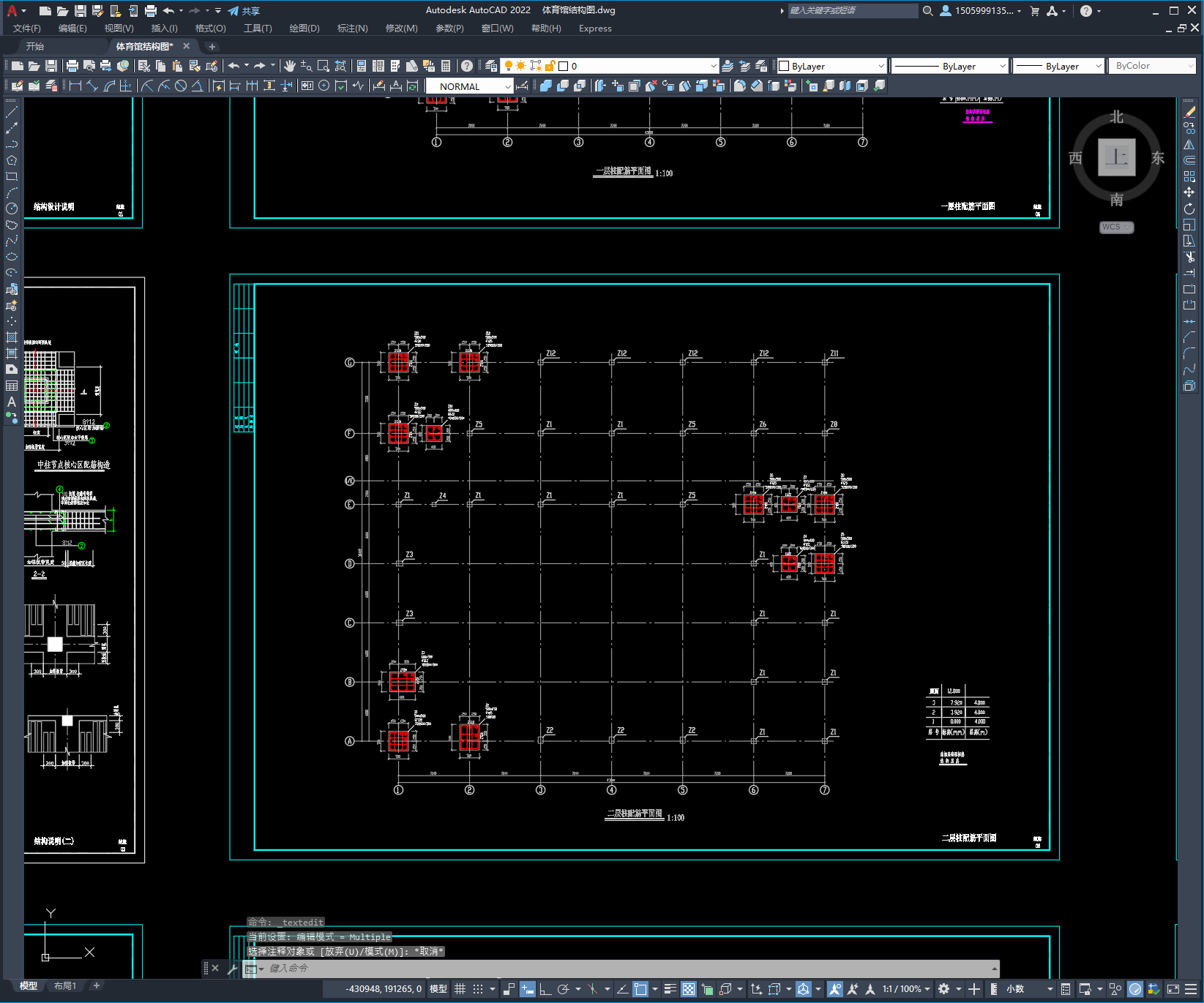The height and width of the screenshot is (1003, 1204).
Task: Select the Trim scissors tool
Action: pyautogui.click(x=1189, y=257)
